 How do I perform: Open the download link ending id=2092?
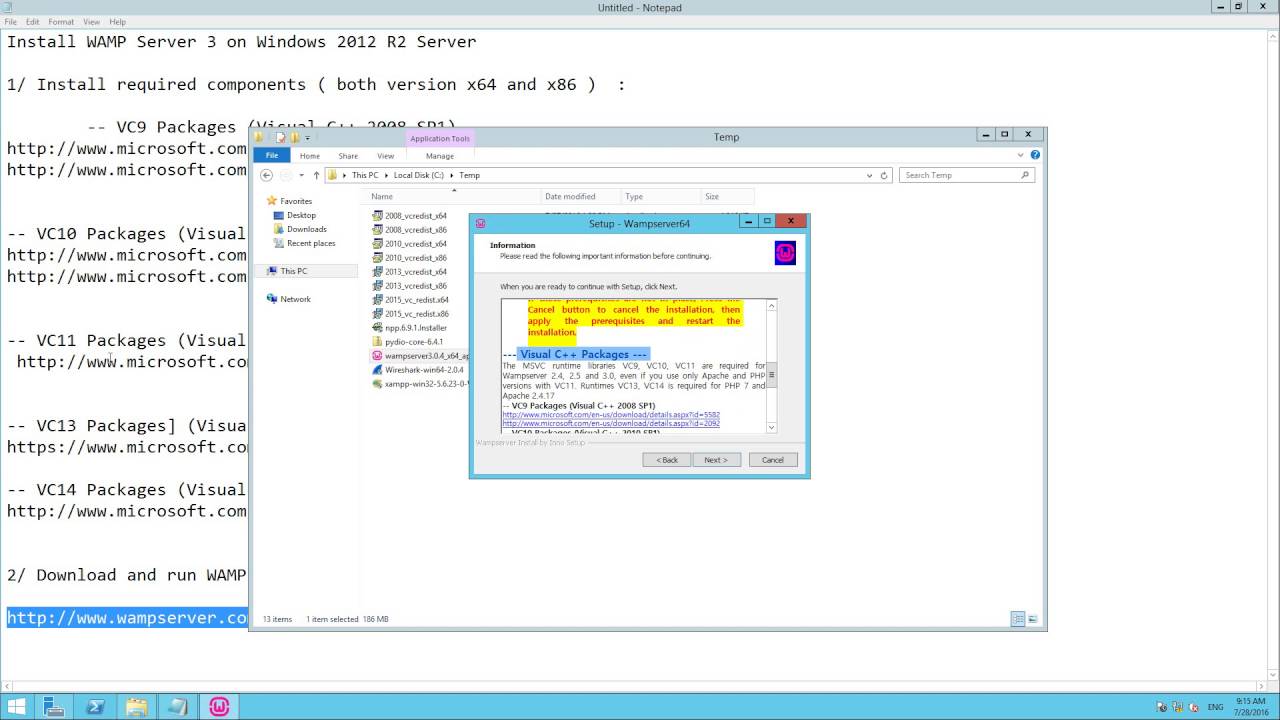(x=611, y=423)
